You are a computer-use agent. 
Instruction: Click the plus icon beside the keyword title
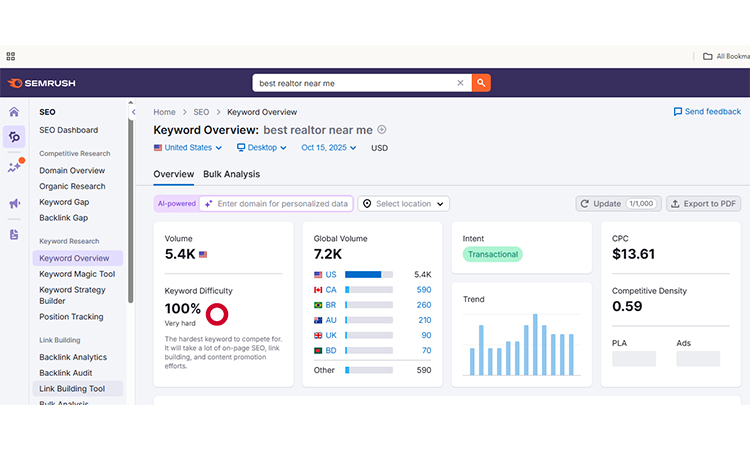tap(382, 130)
